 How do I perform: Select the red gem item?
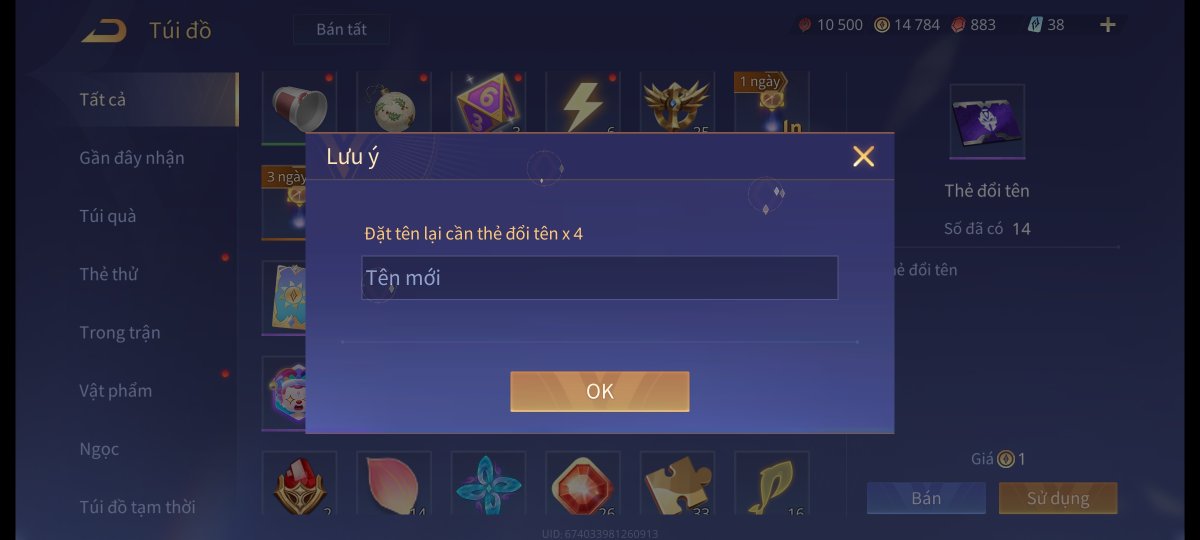tap(582, 484)
